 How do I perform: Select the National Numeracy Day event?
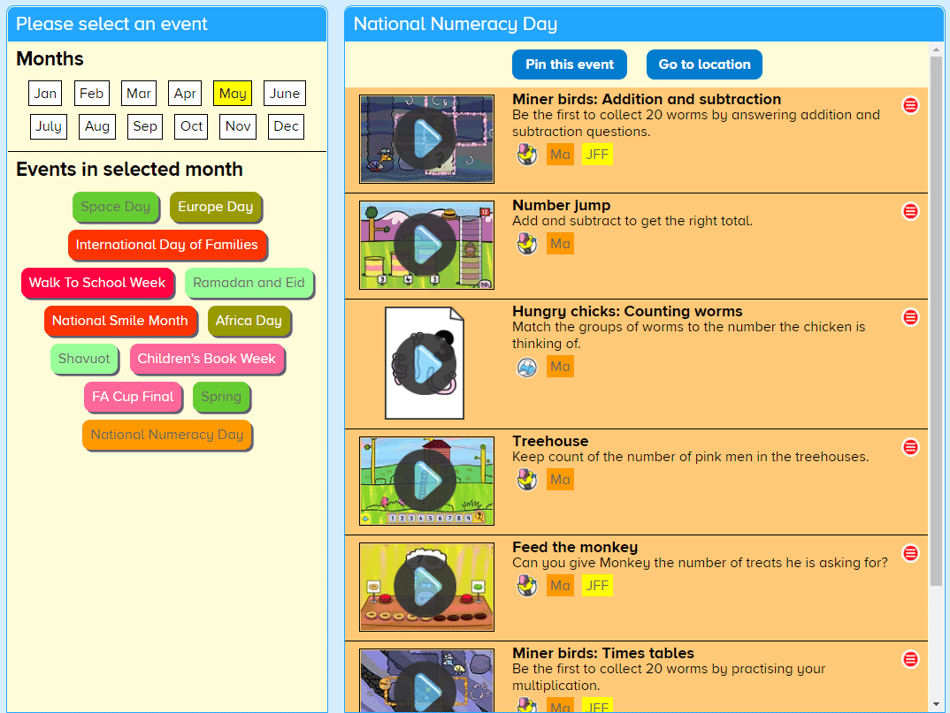(167, 435)
